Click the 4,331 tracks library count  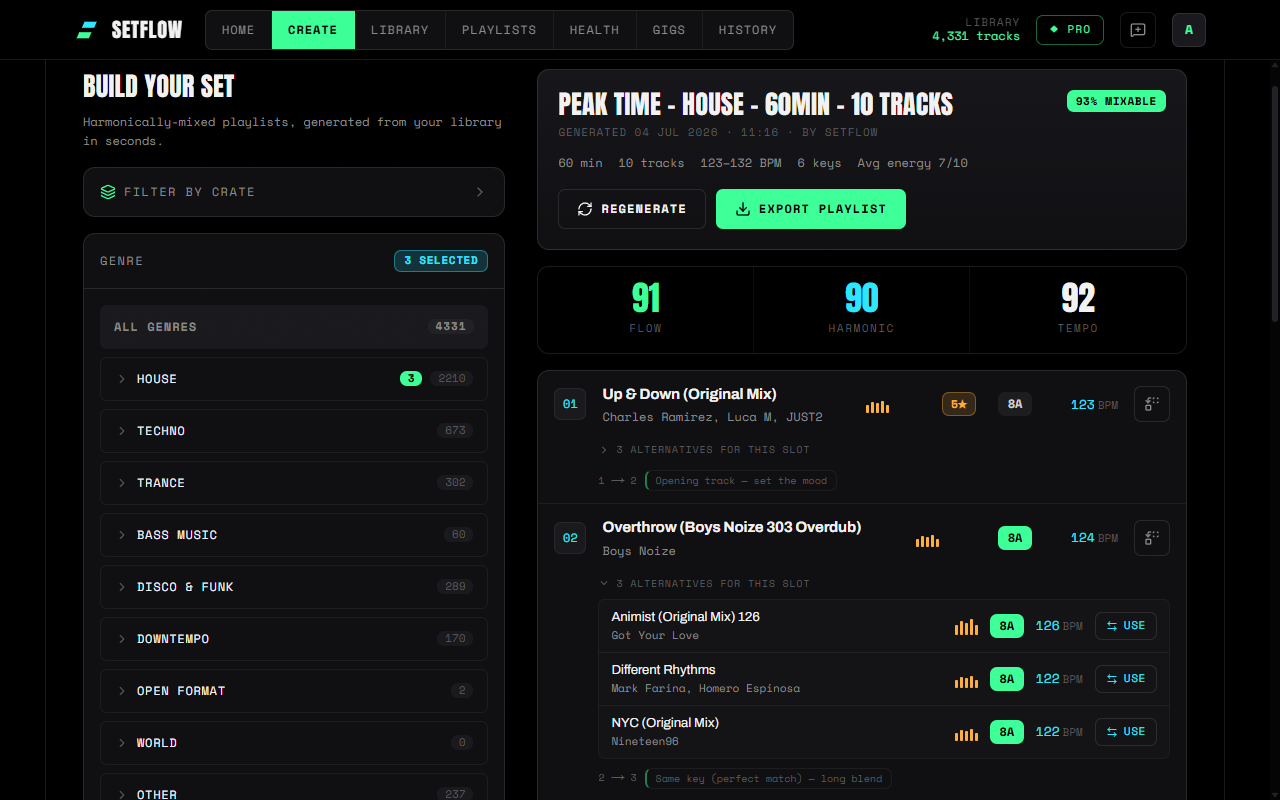coord(976,37)
